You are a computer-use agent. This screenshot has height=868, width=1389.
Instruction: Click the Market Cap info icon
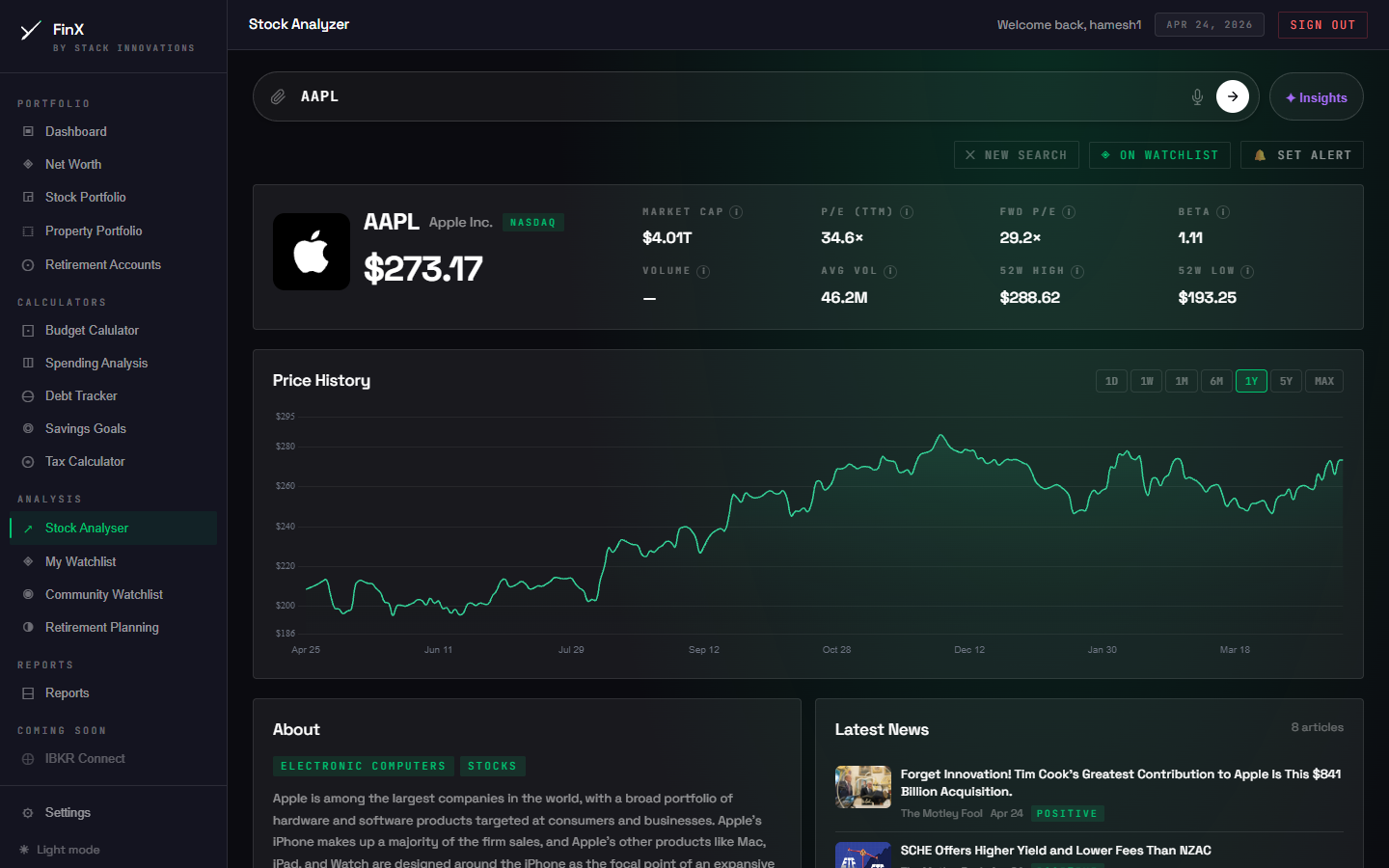point(736,212)
